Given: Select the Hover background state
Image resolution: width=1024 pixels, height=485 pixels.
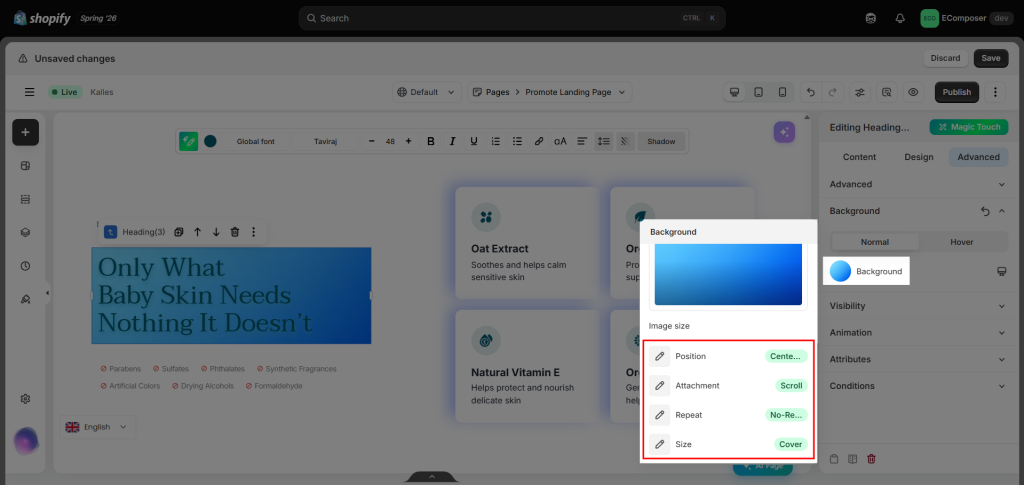Looking at the screenshot, I should point(961,242).
